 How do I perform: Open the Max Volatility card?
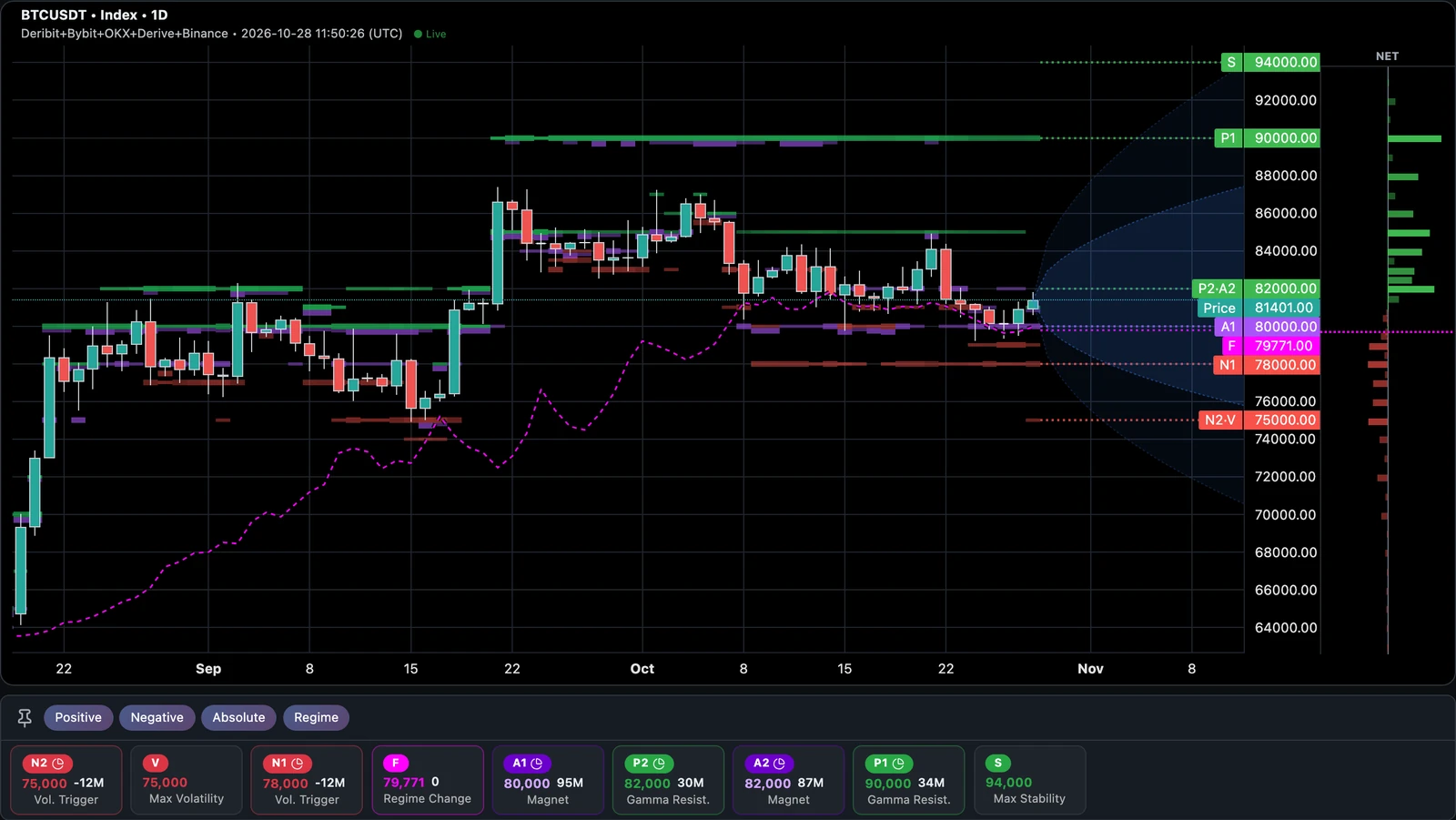pyautogui.click(x=186, y=780)
